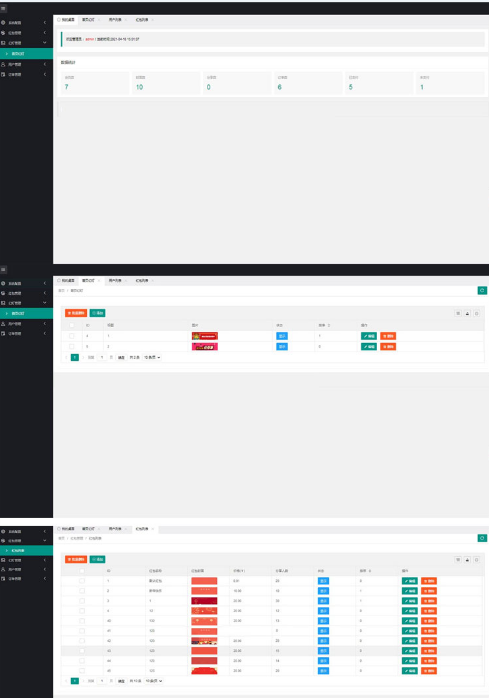Click green refresh icon above the ten-row table
Image resolution: width=489 pixels, height=698 pixels.
[482, 538]
